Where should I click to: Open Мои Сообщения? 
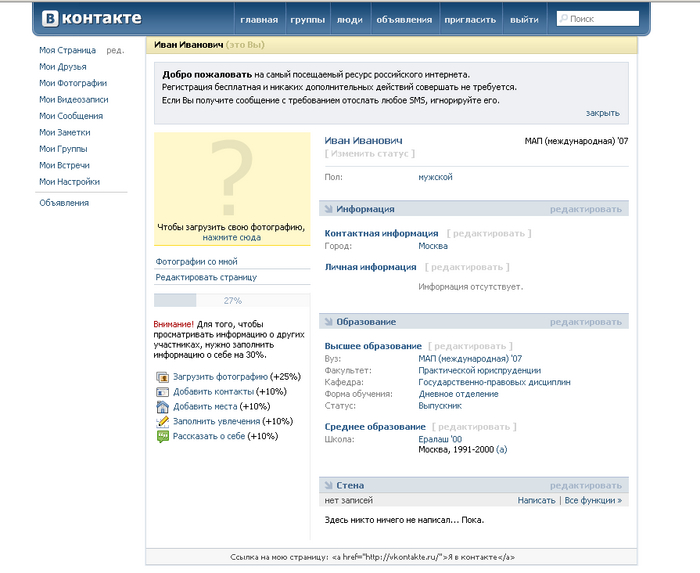point(71,116)
